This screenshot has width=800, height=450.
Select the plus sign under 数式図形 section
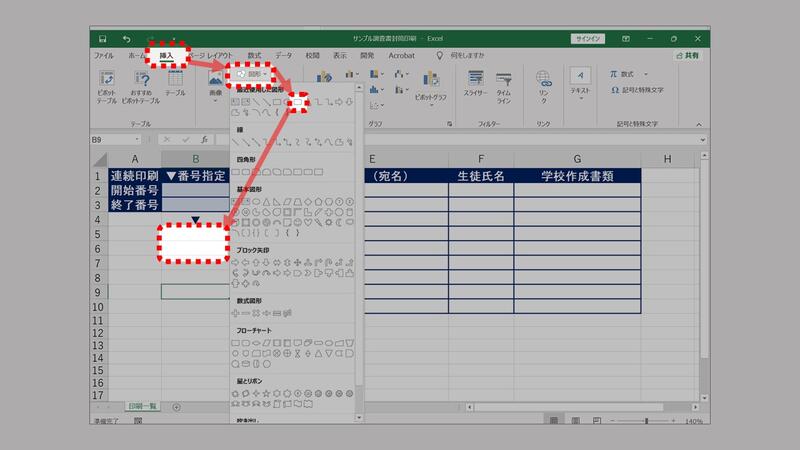pyautogui.click(x=235, y=313)
